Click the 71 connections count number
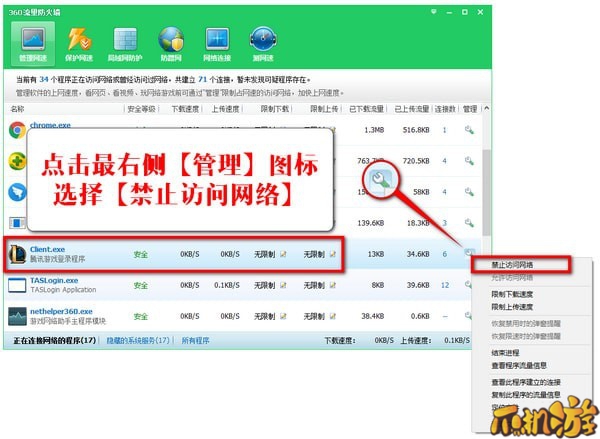The height and width of the screenshot is (439, 600). pyautogui.click(x=202, y=80)
